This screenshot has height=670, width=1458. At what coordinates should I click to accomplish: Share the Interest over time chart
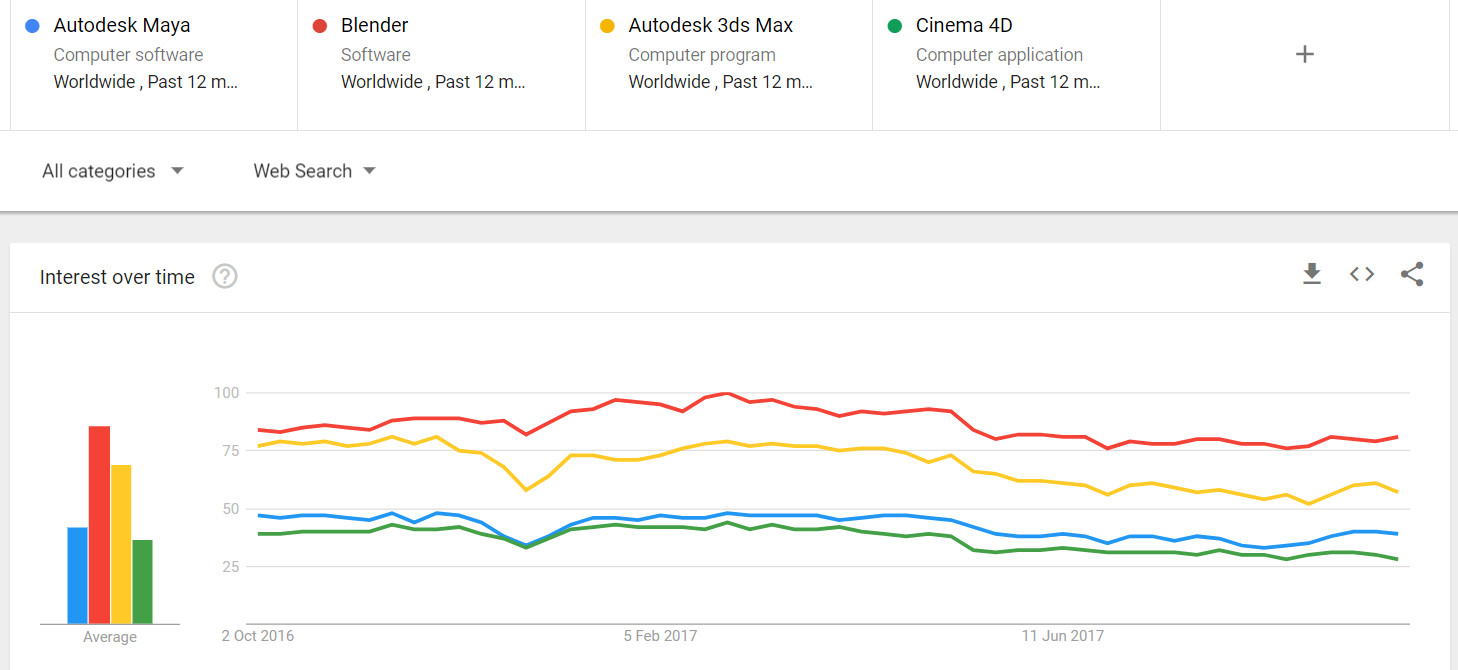pyautogui.click(x=1412, y=274)
